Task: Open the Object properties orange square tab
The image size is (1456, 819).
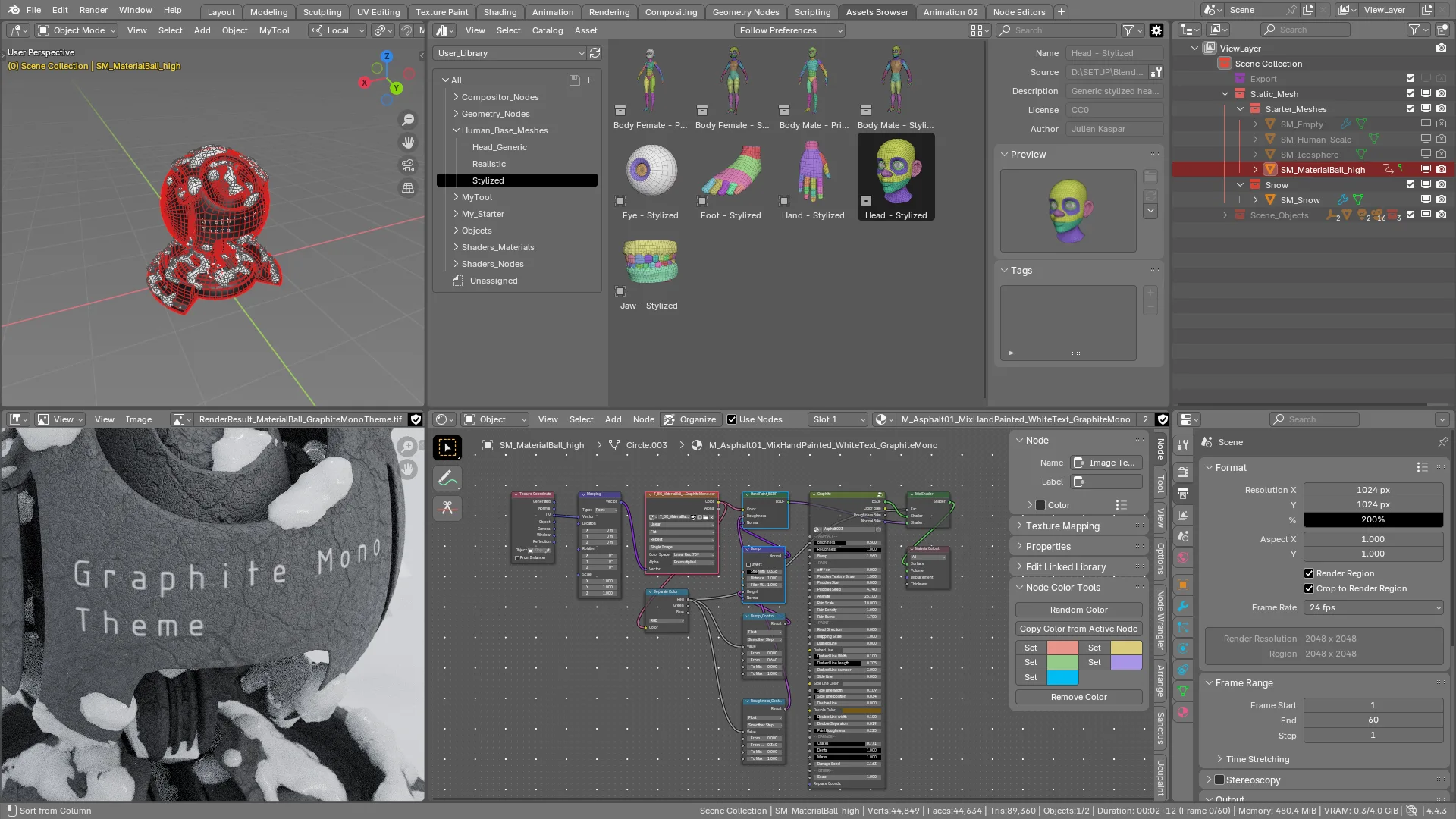Action: 1183,585
